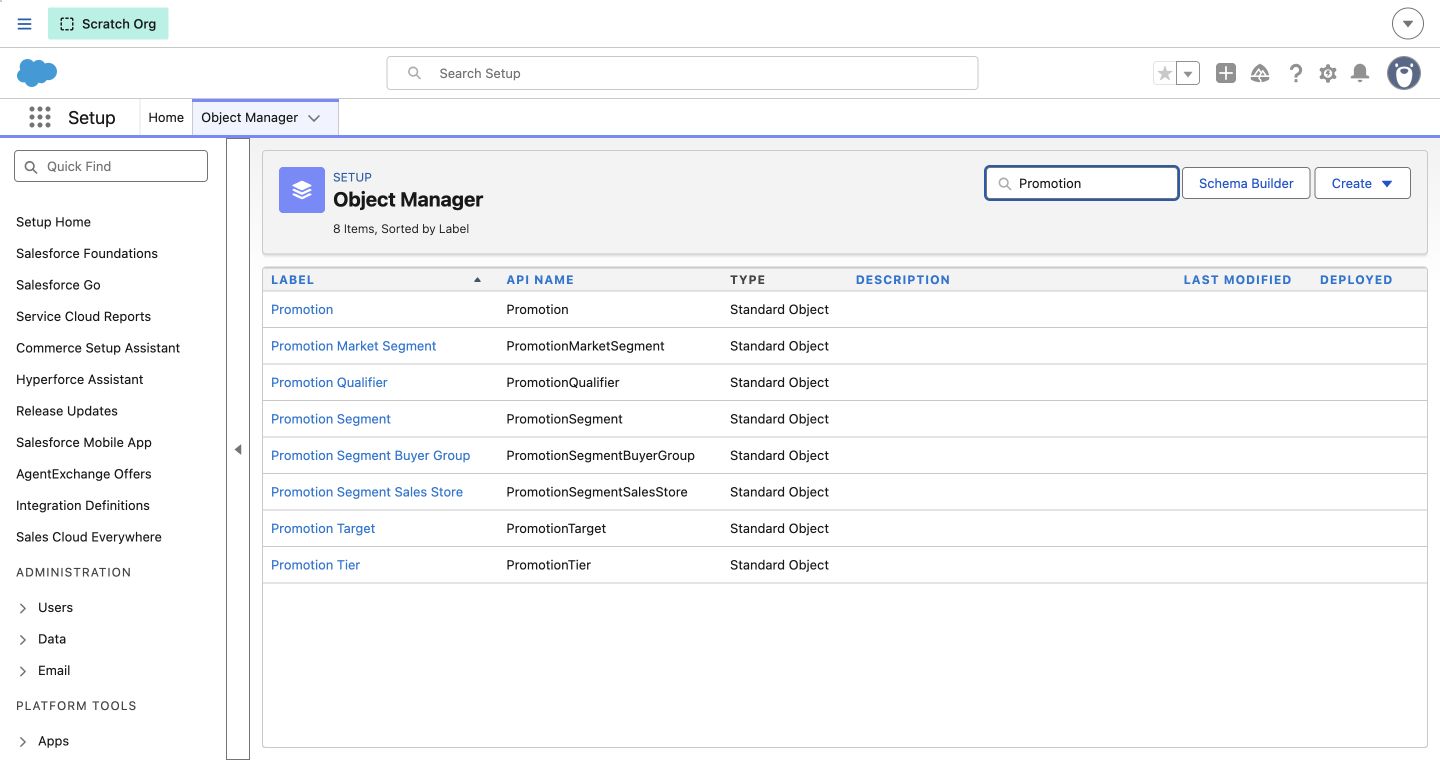
Task: Focus the Search Setup field
Action: [x=682, y=73]
